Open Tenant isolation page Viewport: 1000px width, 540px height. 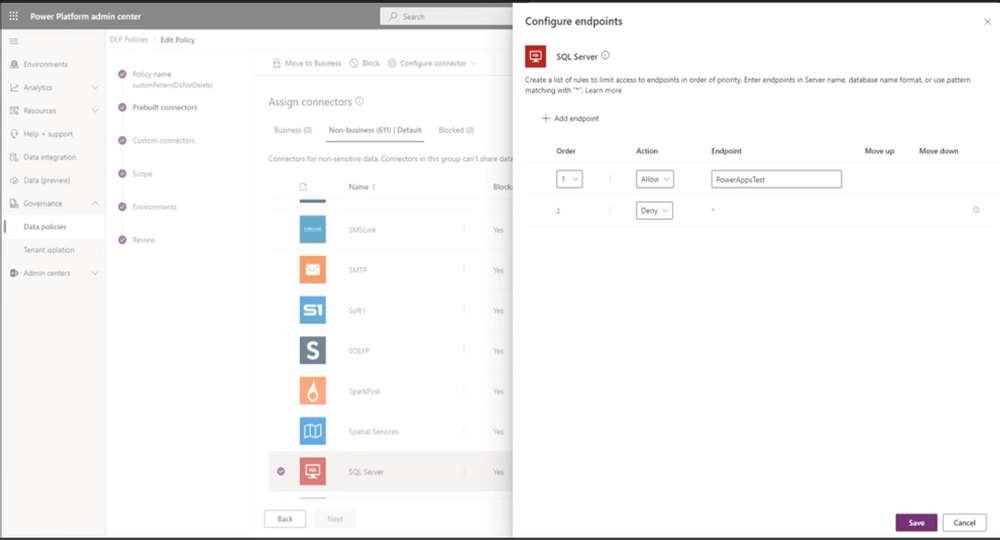pos(48,250)
